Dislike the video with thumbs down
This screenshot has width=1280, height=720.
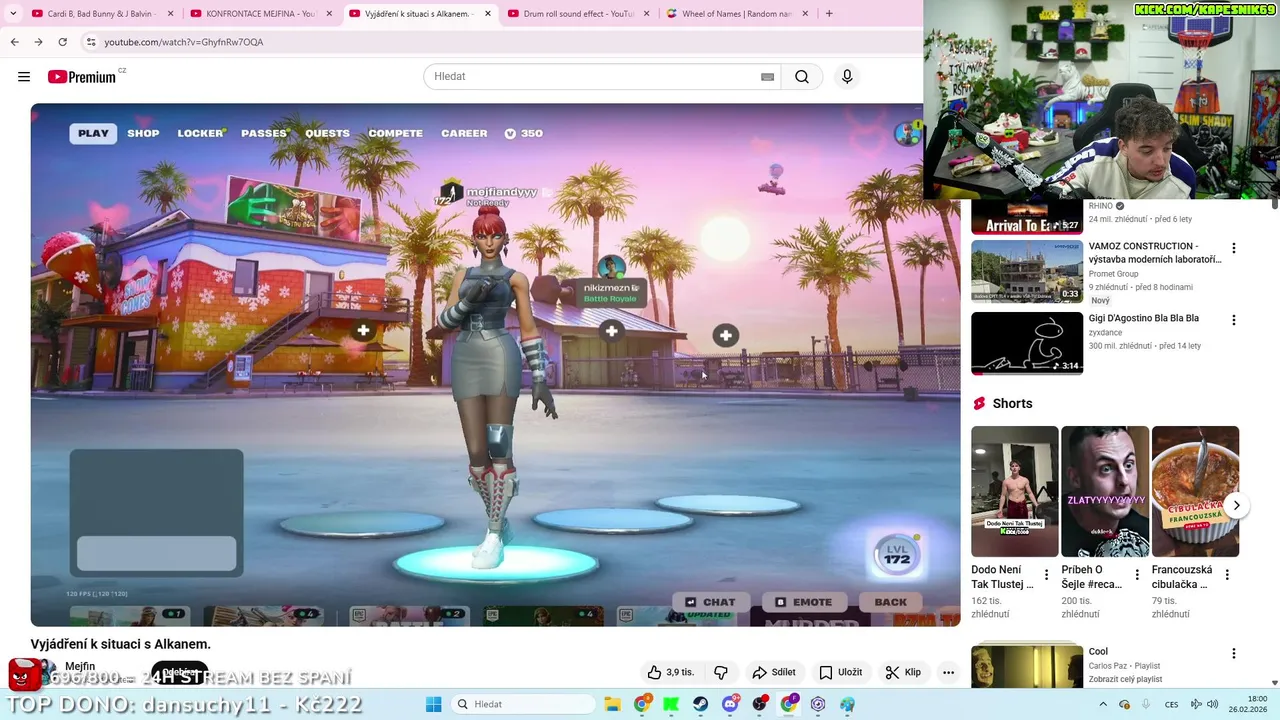point(720,673)
